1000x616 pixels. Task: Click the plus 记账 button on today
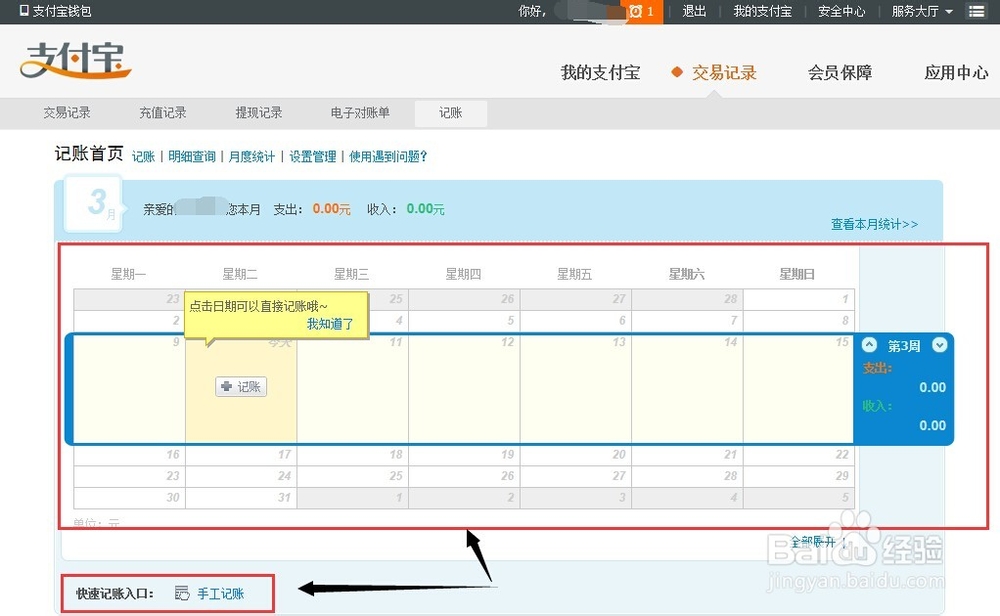[x=241, y=386]
